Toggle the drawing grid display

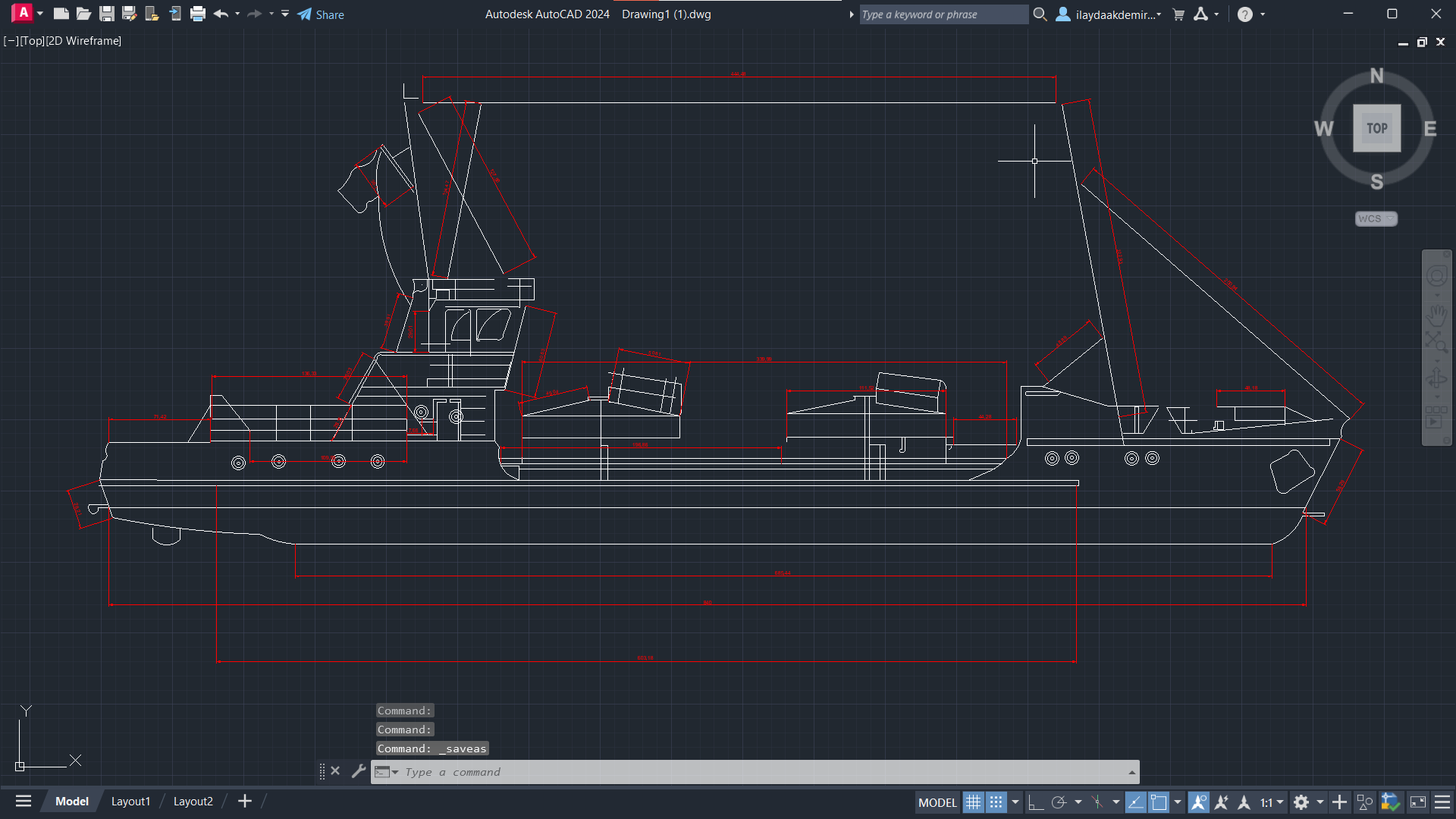974,802
